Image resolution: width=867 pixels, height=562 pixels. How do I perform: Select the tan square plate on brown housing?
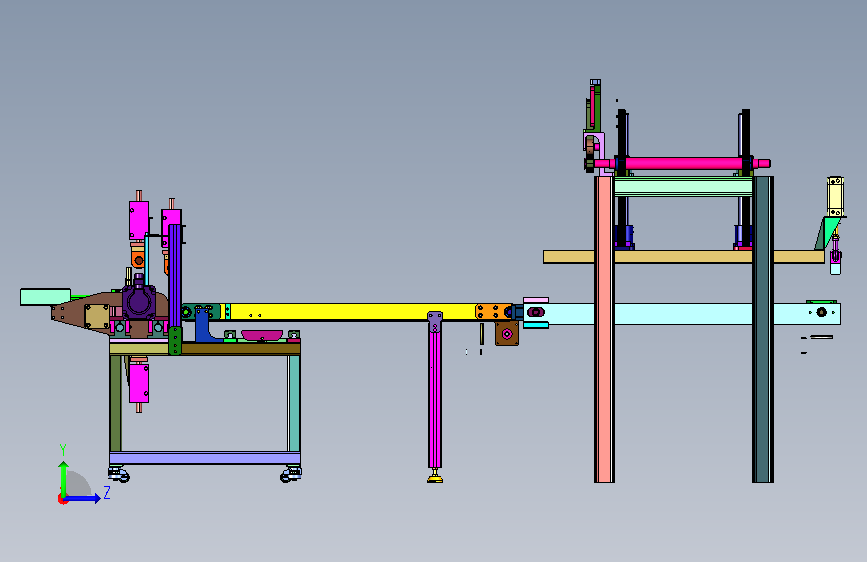click(96, 316)
